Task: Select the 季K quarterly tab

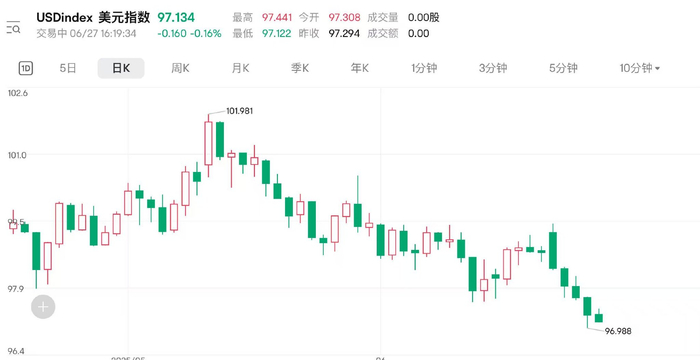Action: point(300,68)
